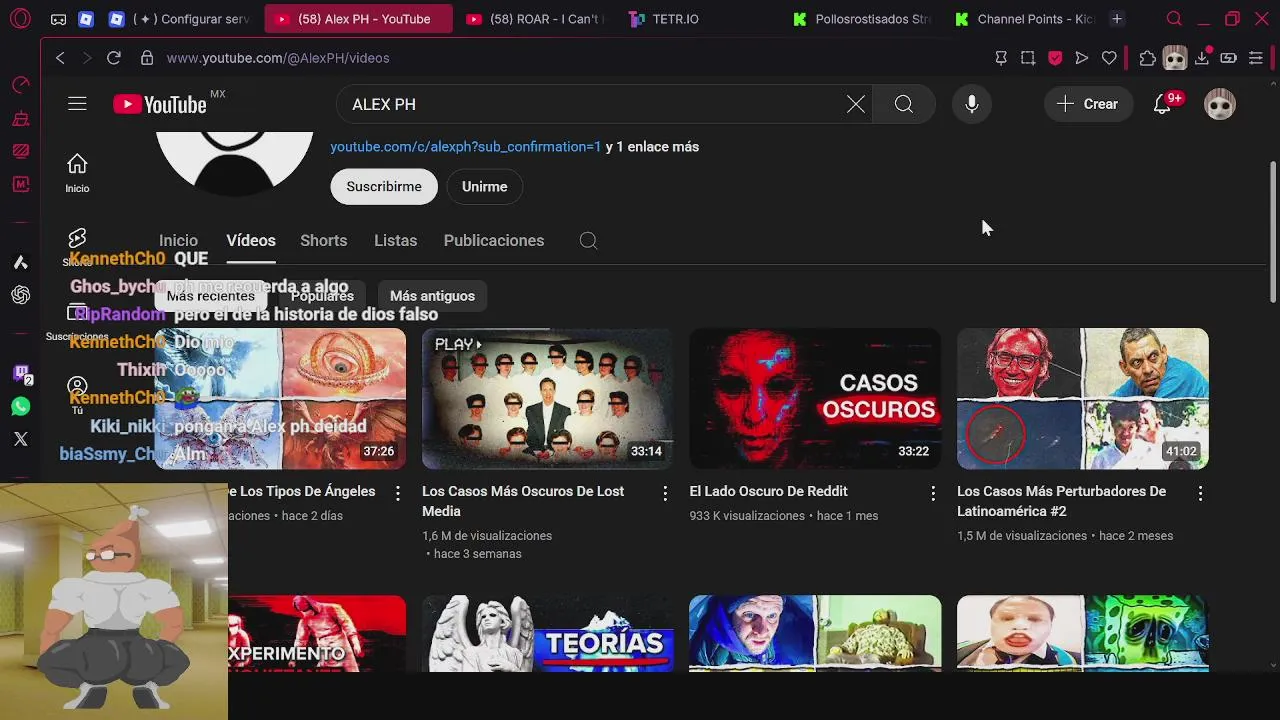Search within the channel using magnifier
The height and width of the screenshot is (720, 1280).
point(588,240)
